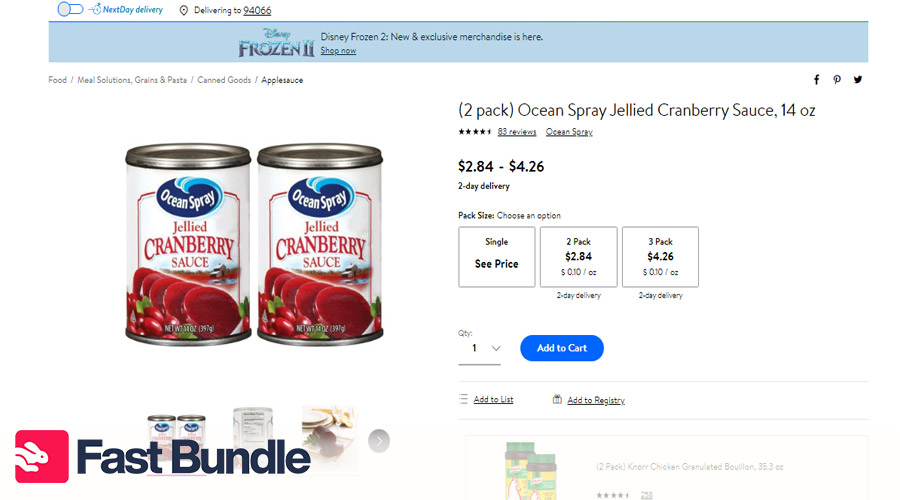Choose the 3 Pack option for $4.26

pyautogui.click(x=660, y=257)
